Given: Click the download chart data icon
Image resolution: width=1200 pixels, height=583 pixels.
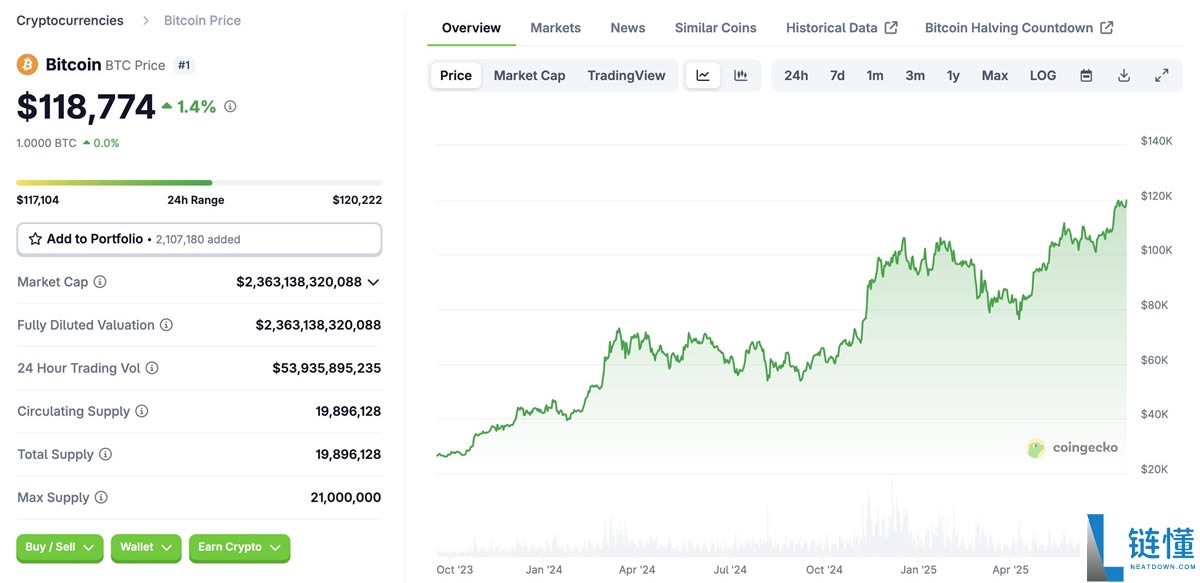Looking at the screenshot, I should click(x=1124, y=76).
